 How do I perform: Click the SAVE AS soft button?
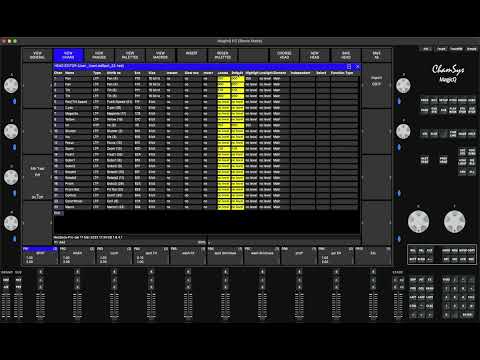click(377, 55)
